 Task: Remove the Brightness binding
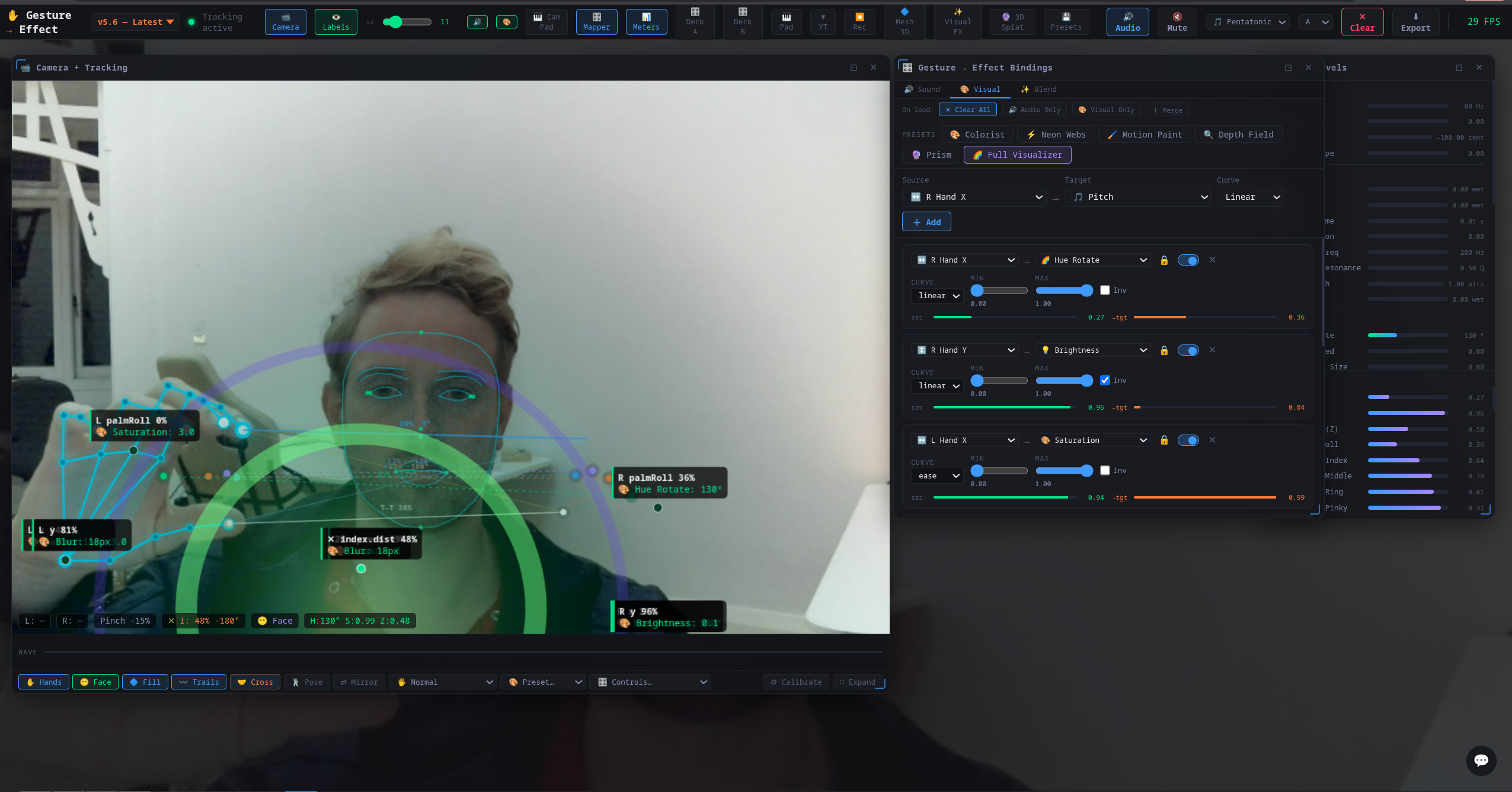pos(1212,350)
